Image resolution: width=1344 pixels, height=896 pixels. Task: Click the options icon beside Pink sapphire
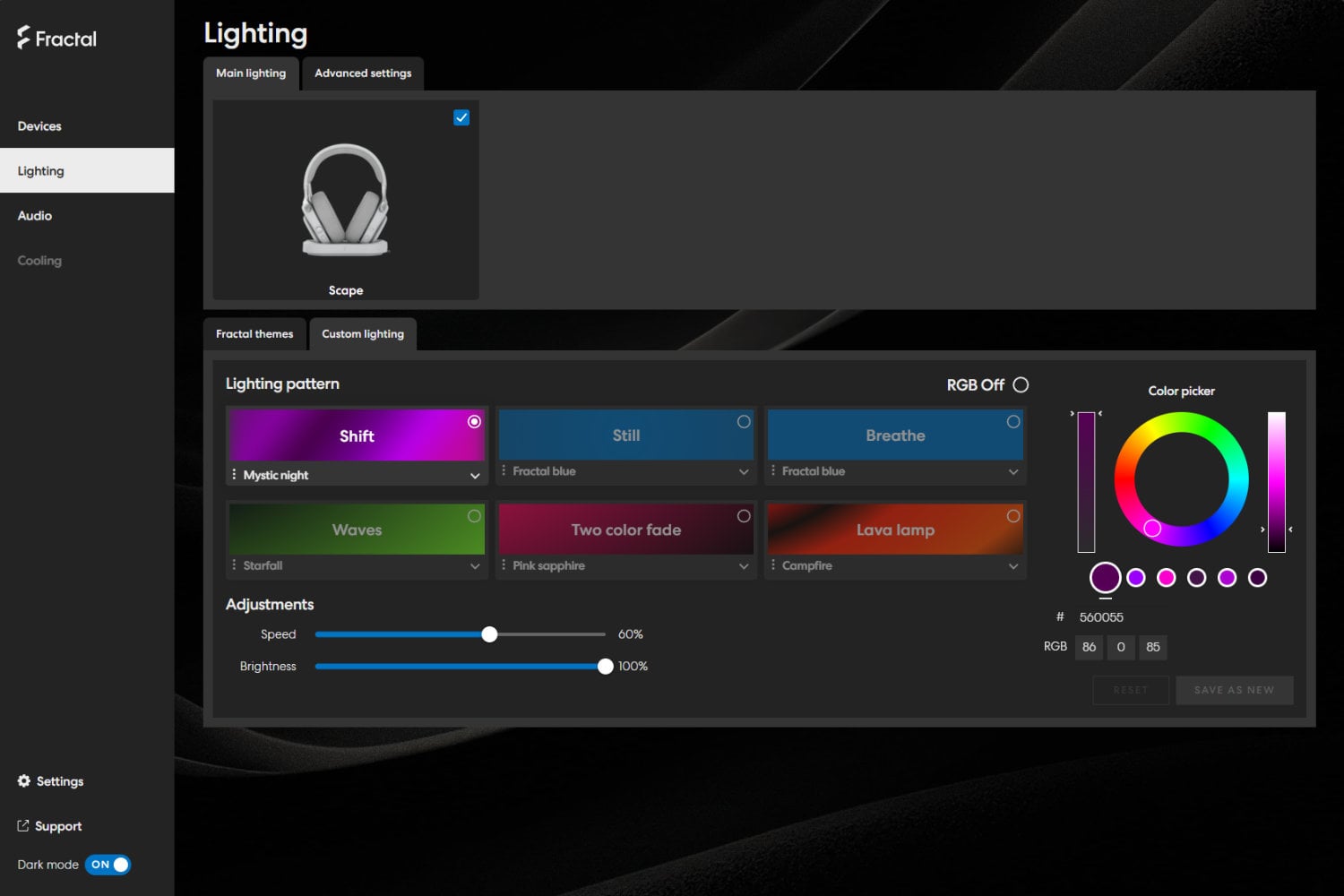pos(505,565)
